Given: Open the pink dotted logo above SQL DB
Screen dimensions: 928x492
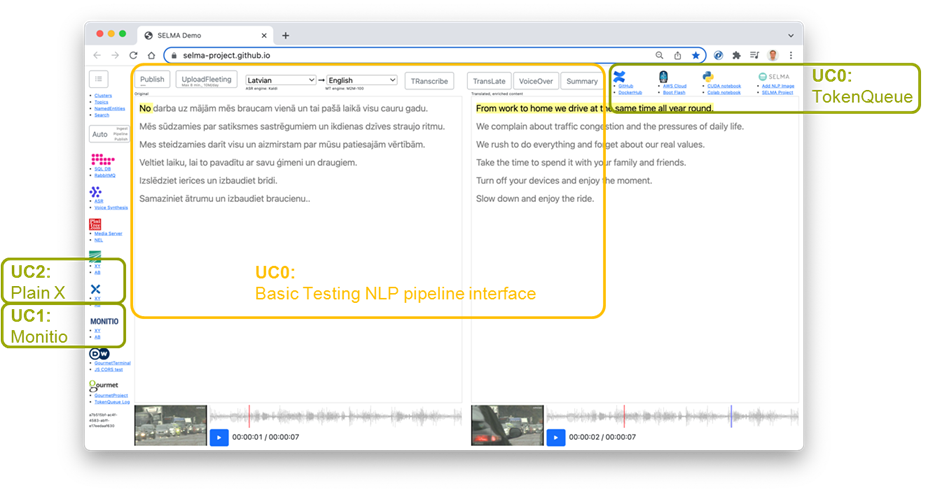Looking at the screenshot, I should tap(102, 159).
